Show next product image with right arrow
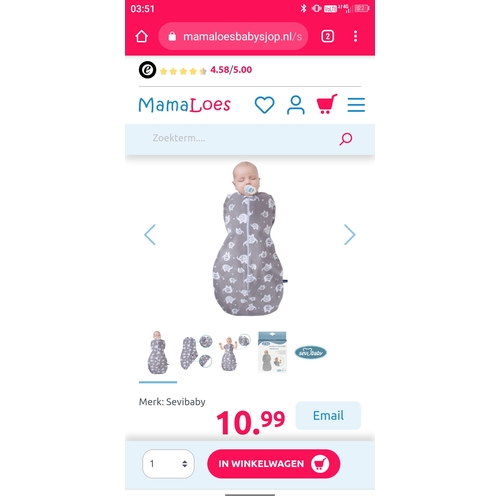Viewport: 500px width, 500px height. [x=350, y=235]
